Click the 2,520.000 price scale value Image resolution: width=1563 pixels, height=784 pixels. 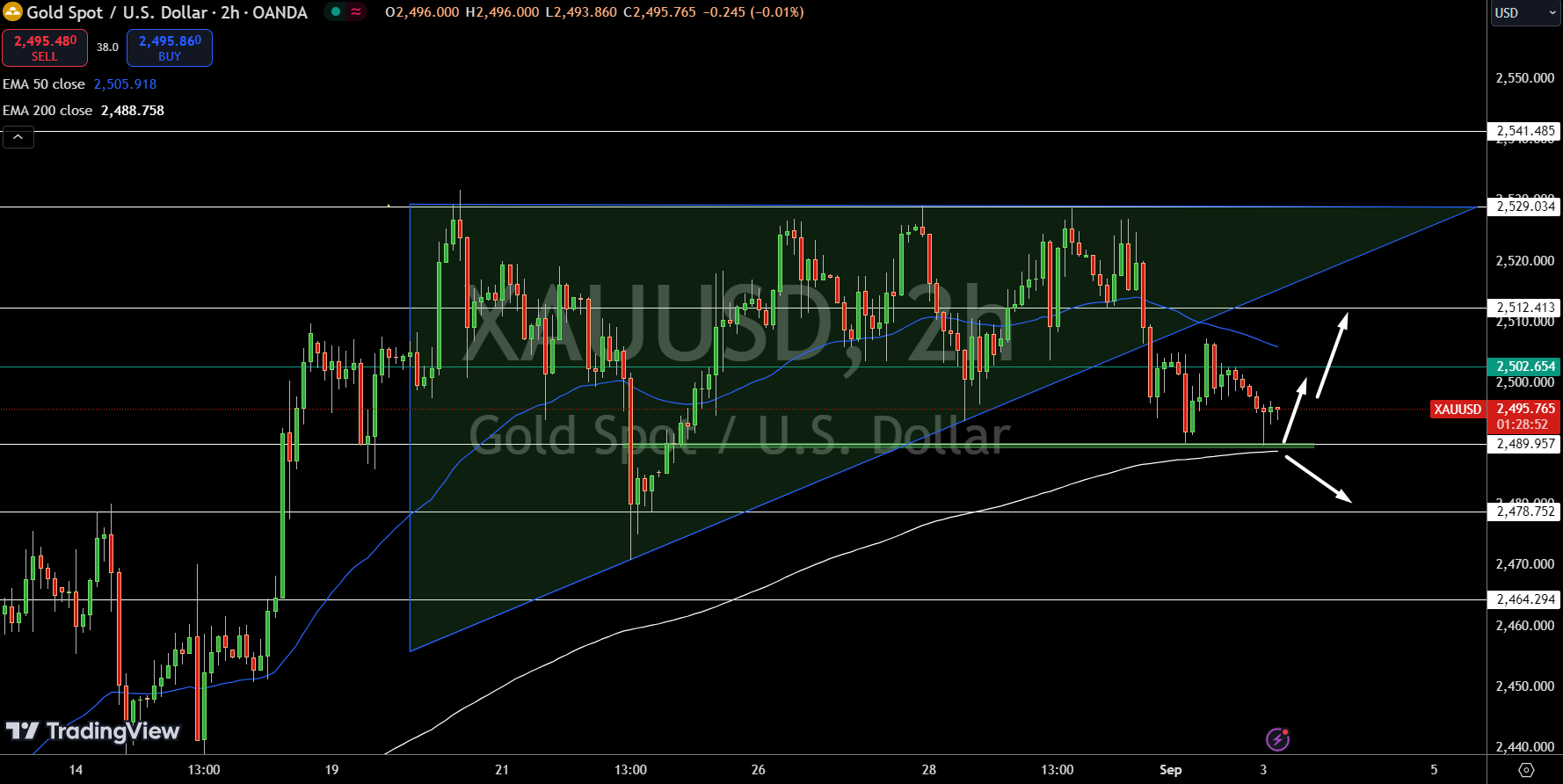[1525, 261]
